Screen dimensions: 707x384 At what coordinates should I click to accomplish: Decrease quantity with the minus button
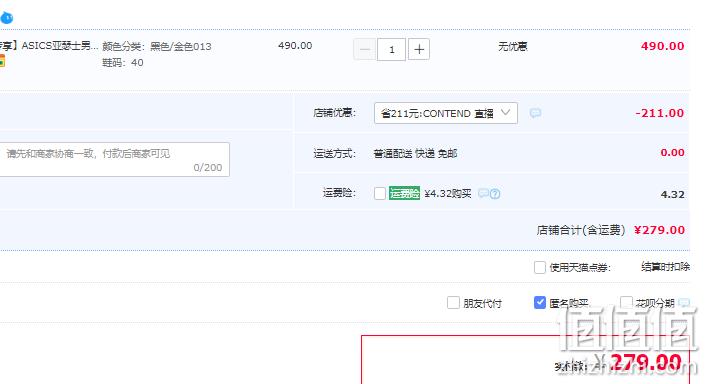coord(364,49)
